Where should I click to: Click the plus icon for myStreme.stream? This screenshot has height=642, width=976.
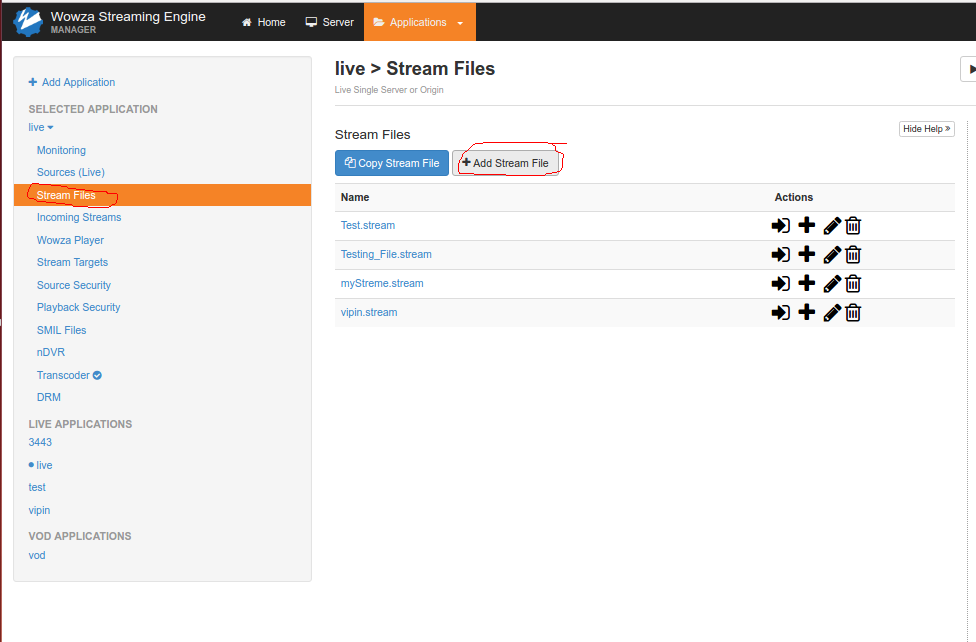pos(807,283)
